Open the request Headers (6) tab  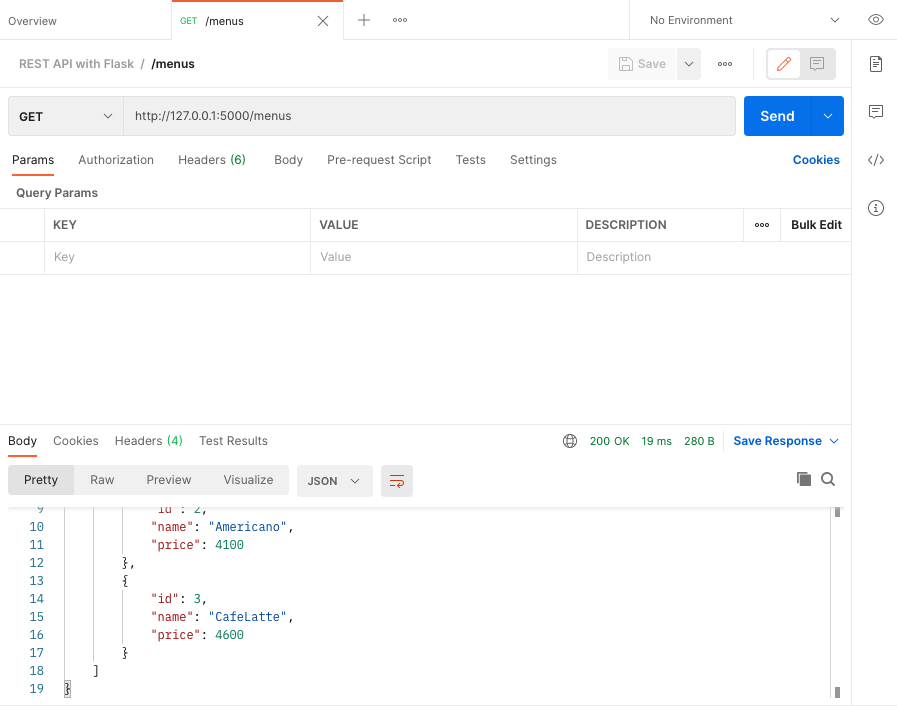212,160
